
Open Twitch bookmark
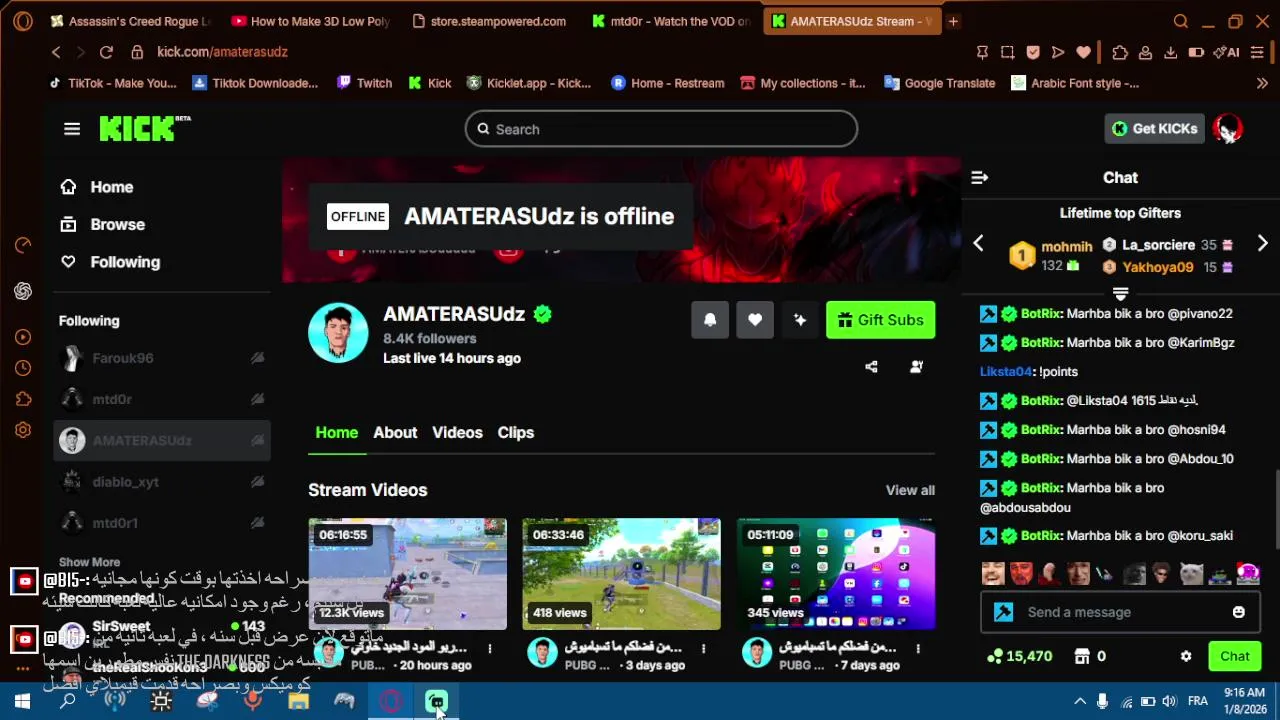(x=364, y=83)
